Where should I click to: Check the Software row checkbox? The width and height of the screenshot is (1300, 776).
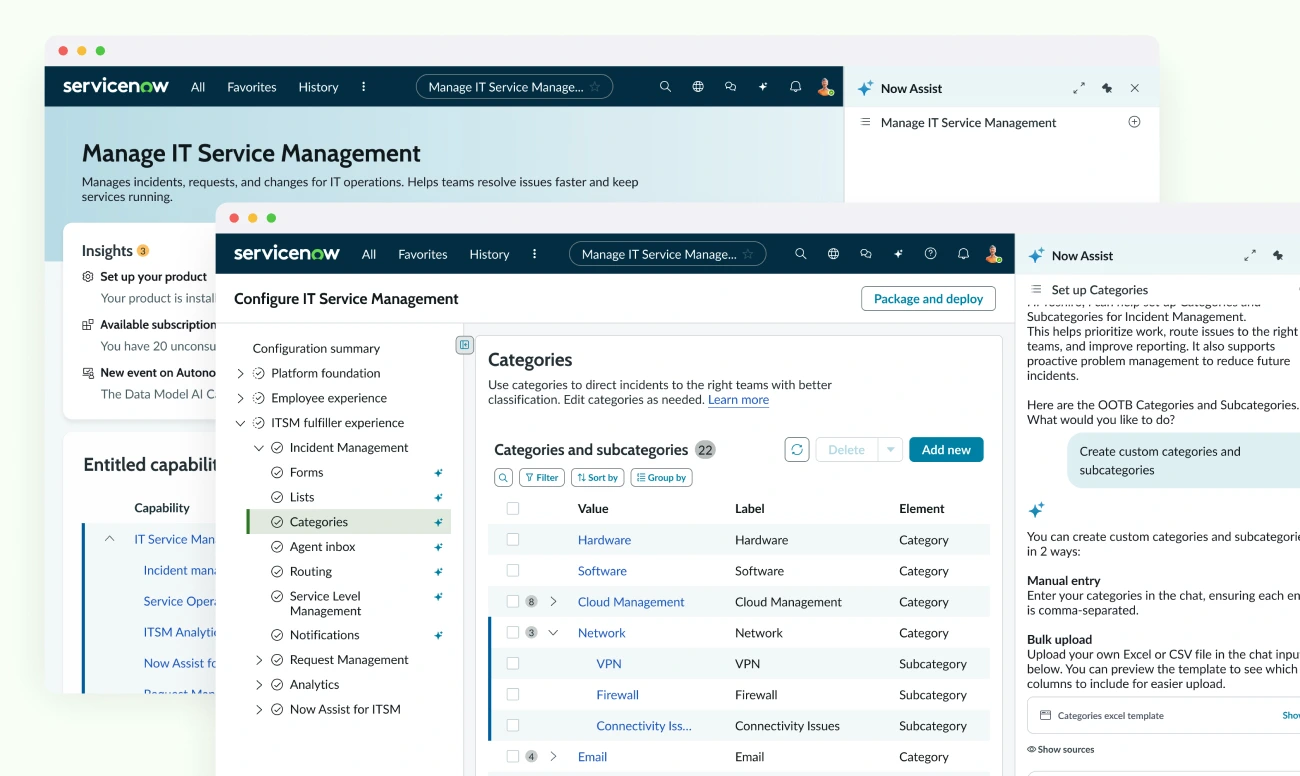point(513,570)
